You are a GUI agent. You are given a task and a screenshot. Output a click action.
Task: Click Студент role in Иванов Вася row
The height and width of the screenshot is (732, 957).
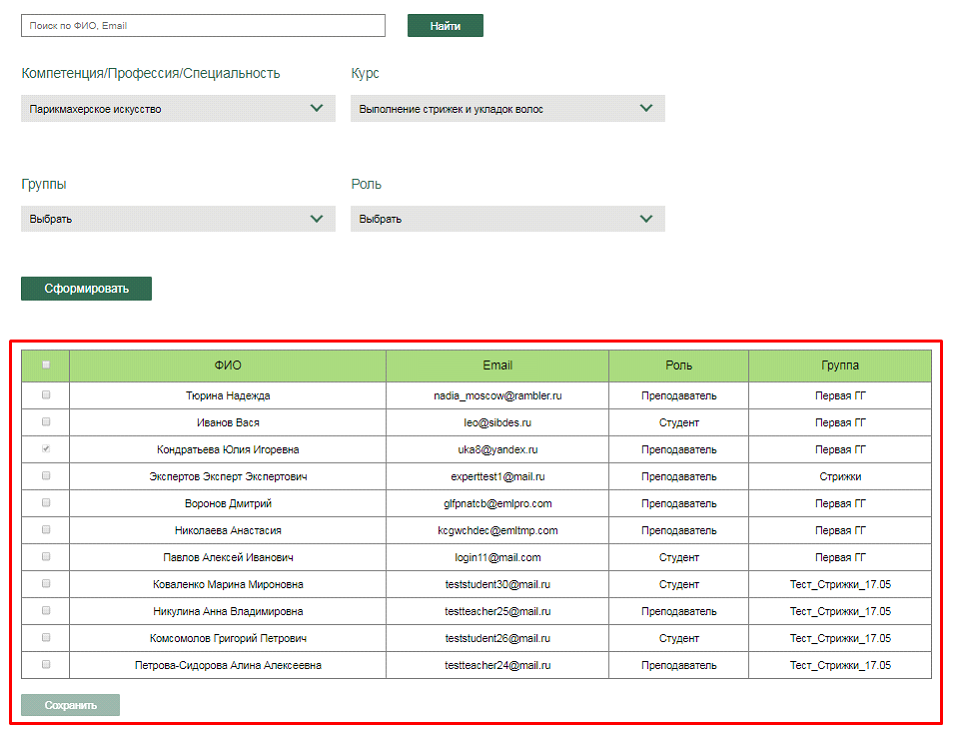pyautogui.click(x=679, y=422)
